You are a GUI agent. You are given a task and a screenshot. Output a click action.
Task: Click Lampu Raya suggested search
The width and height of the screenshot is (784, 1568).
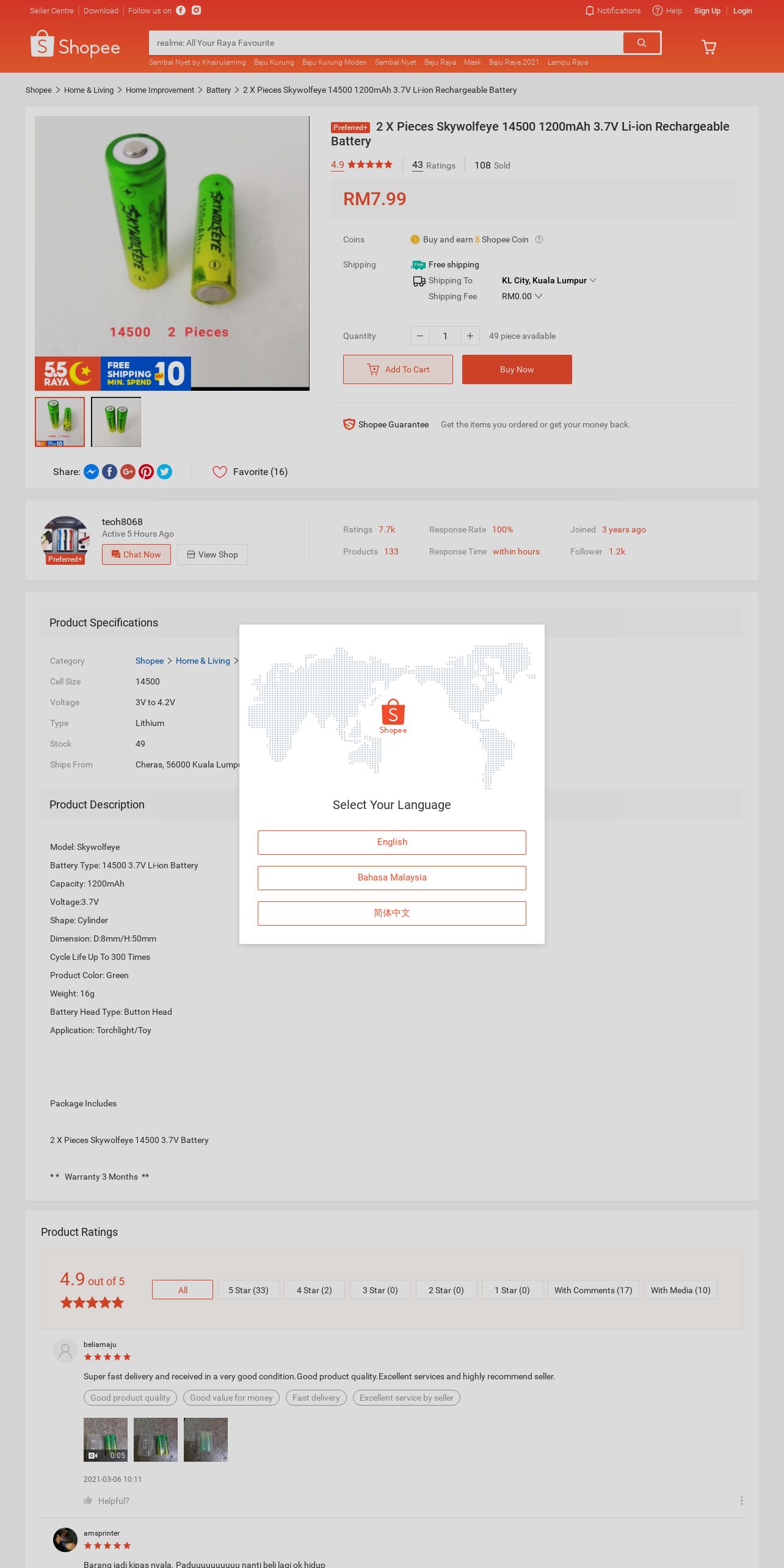point(568,62)
